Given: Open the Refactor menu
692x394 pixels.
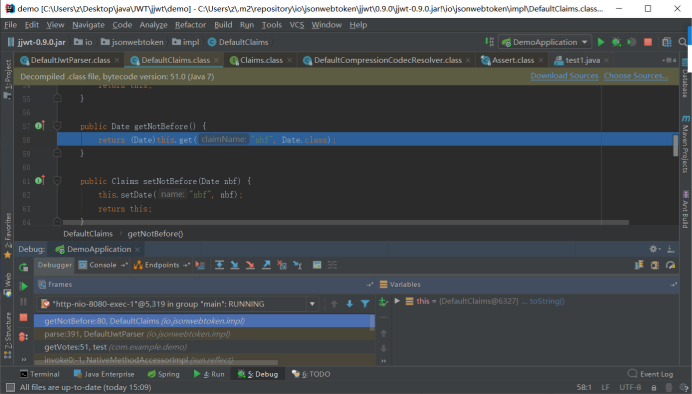Looking at the screenshot, I should (190, 25).
